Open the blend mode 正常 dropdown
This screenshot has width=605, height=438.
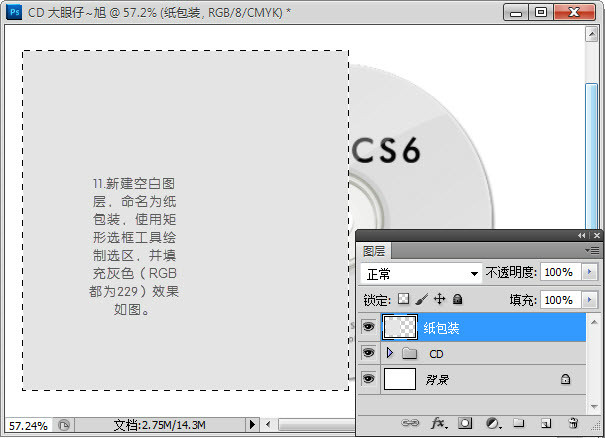click(x=420, y=273)
